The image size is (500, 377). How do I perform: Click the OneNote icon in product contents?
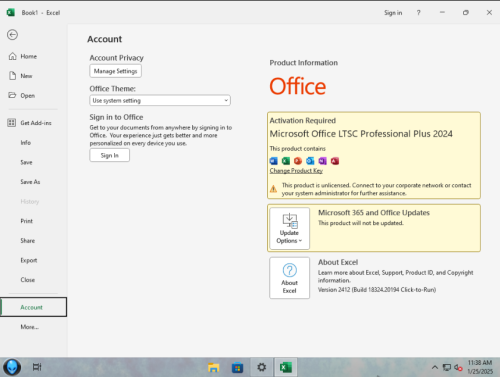click(x=322, y=161)
